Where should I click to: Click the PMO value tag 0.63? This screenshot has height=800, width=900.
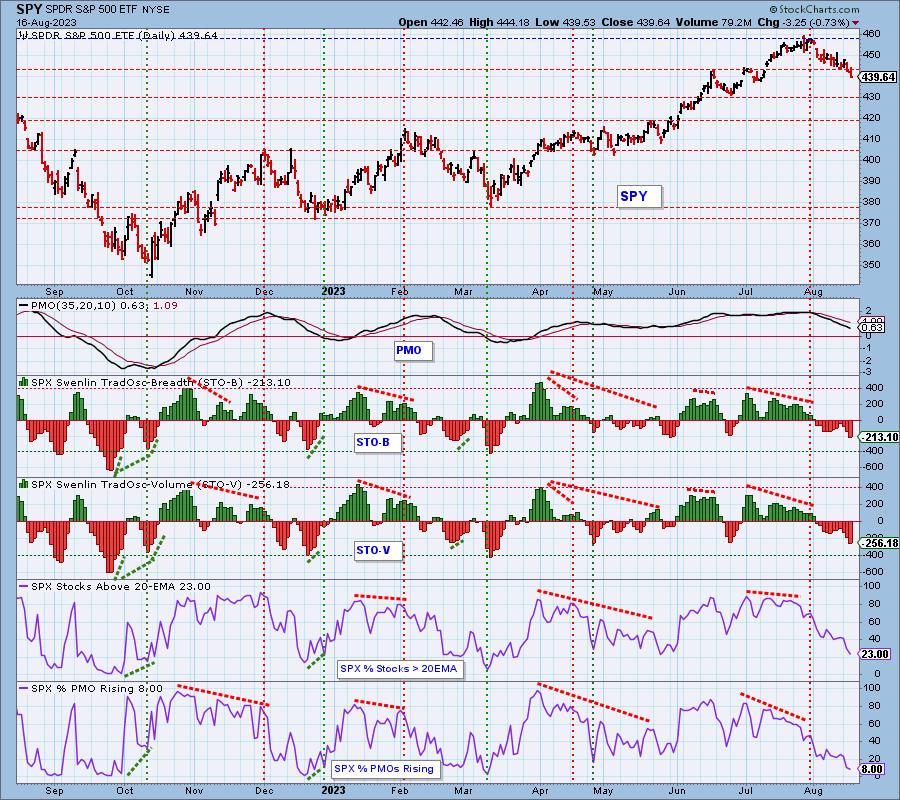tap(873, 327)
